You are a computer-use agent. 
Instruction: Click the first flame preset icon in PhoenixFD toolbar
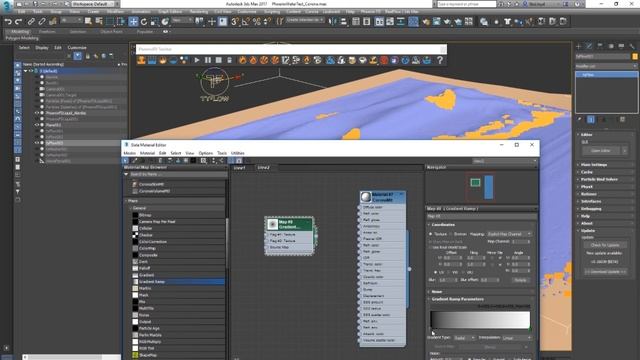[x=242, y=60]
